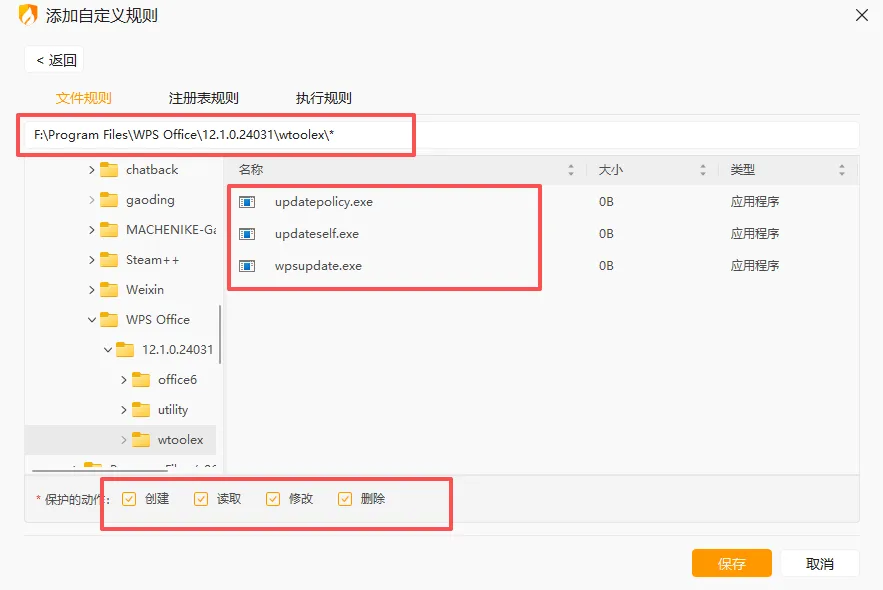This screenshot has height=590, width=883.
Task: Select the updatepolicy.exe file name
Action: [x=324, y=202]
